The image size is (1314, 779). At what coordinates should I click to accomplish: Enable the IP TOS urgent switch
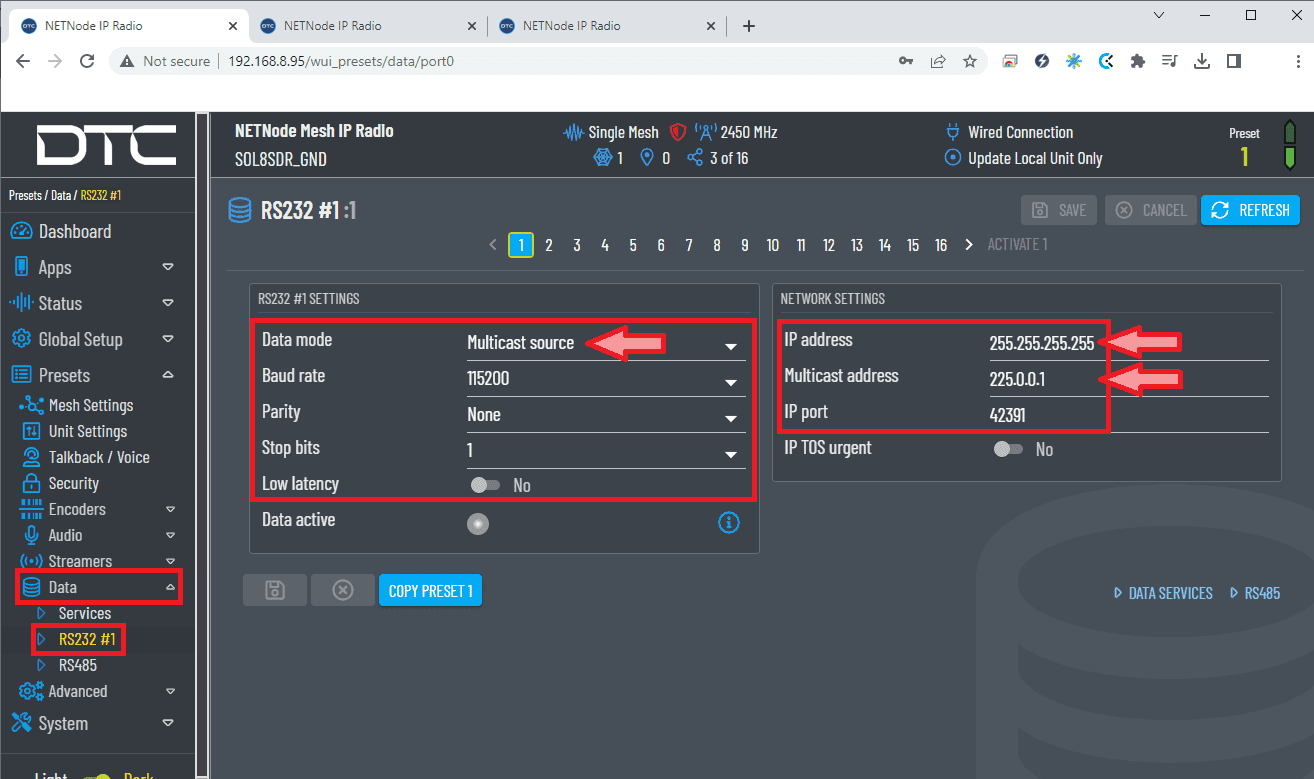(1008, 450)
